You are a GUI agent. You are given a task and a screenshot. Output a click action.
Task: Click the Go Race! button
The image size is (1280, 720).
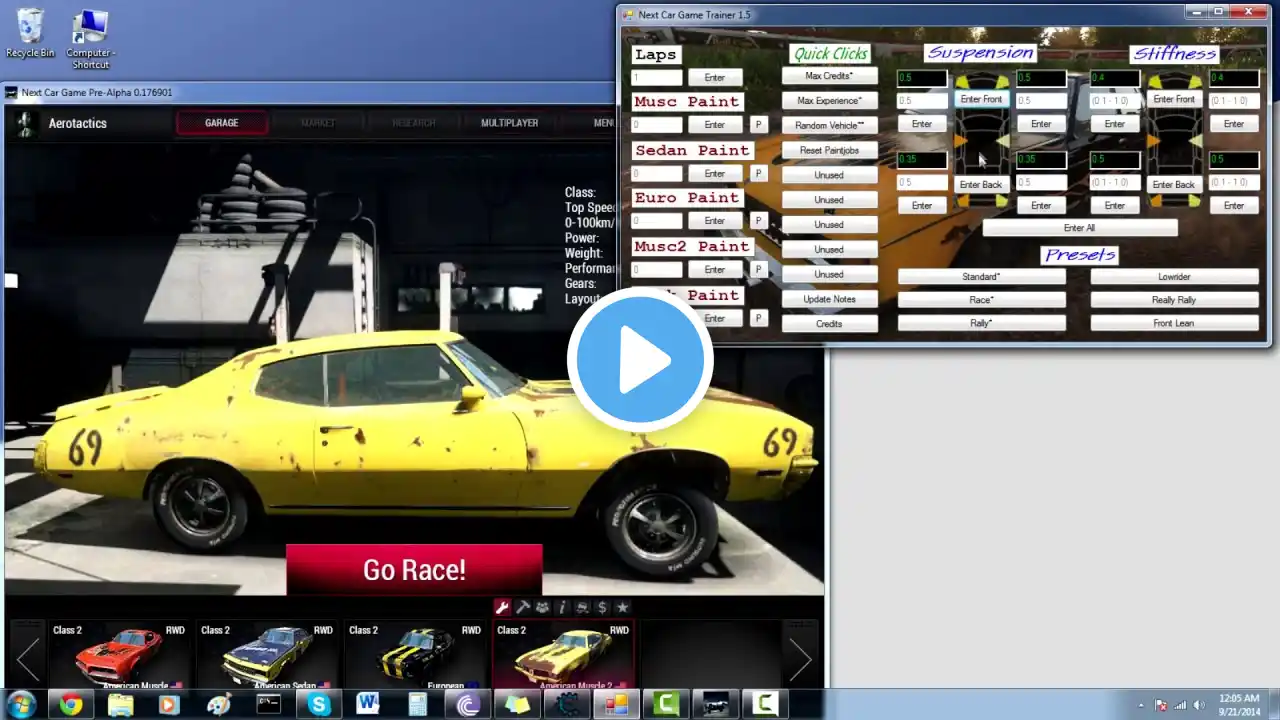click(414, 570)
